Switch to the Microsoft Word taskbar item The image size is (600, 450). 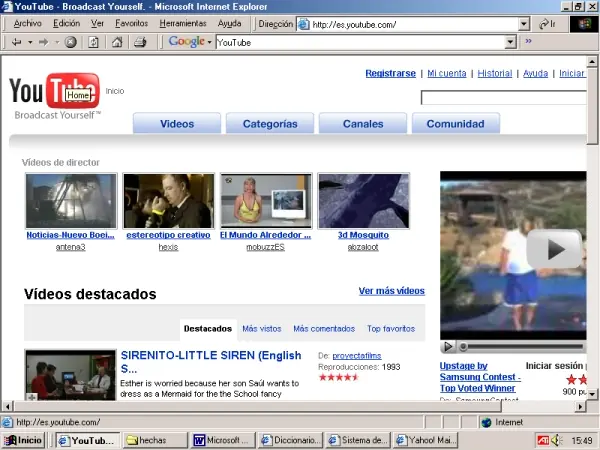(x=223, y=440)
